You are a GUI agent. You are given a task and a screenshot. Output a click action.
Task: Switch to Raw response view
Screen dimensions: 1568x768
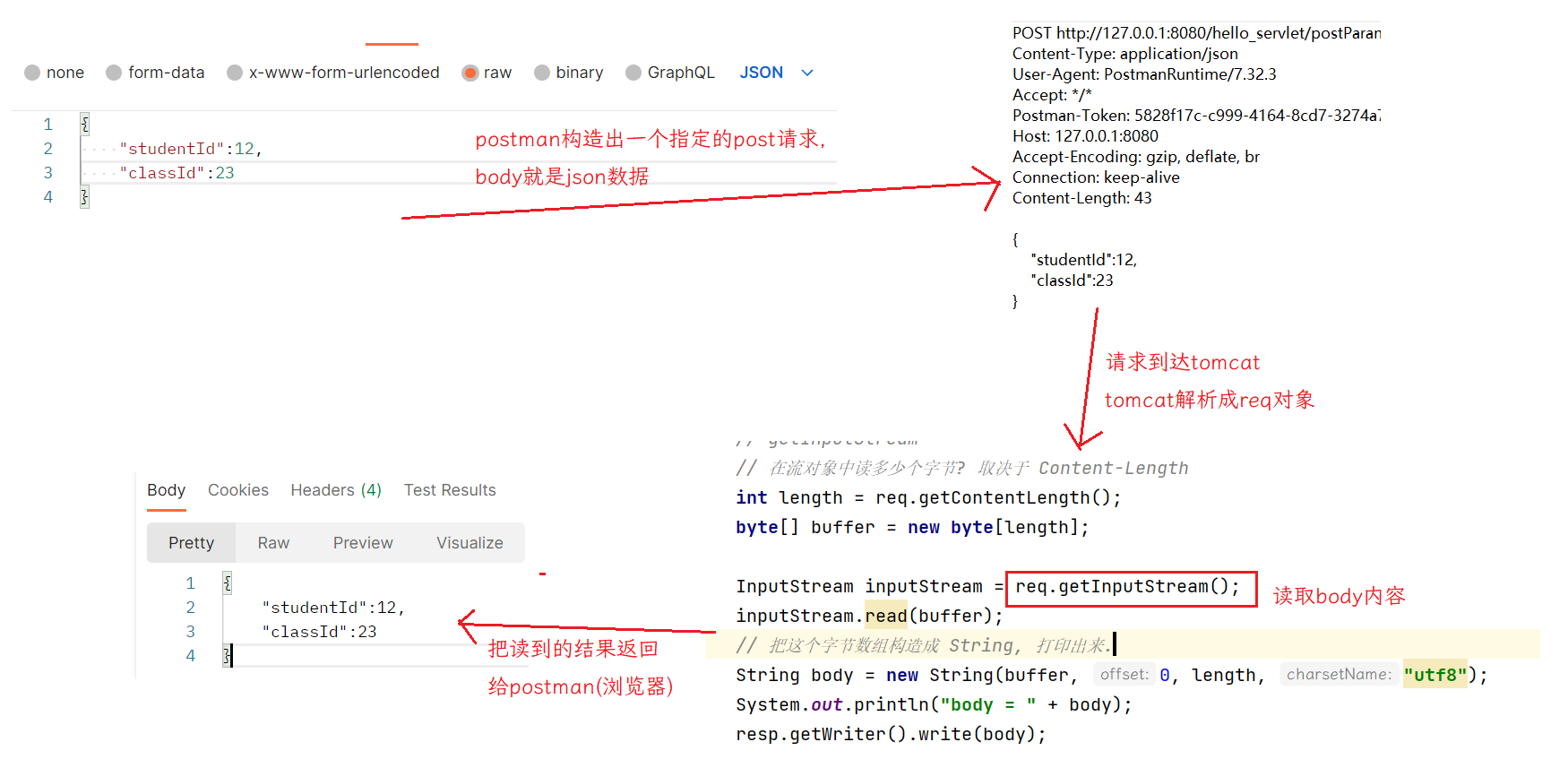[x=273, y=543]
